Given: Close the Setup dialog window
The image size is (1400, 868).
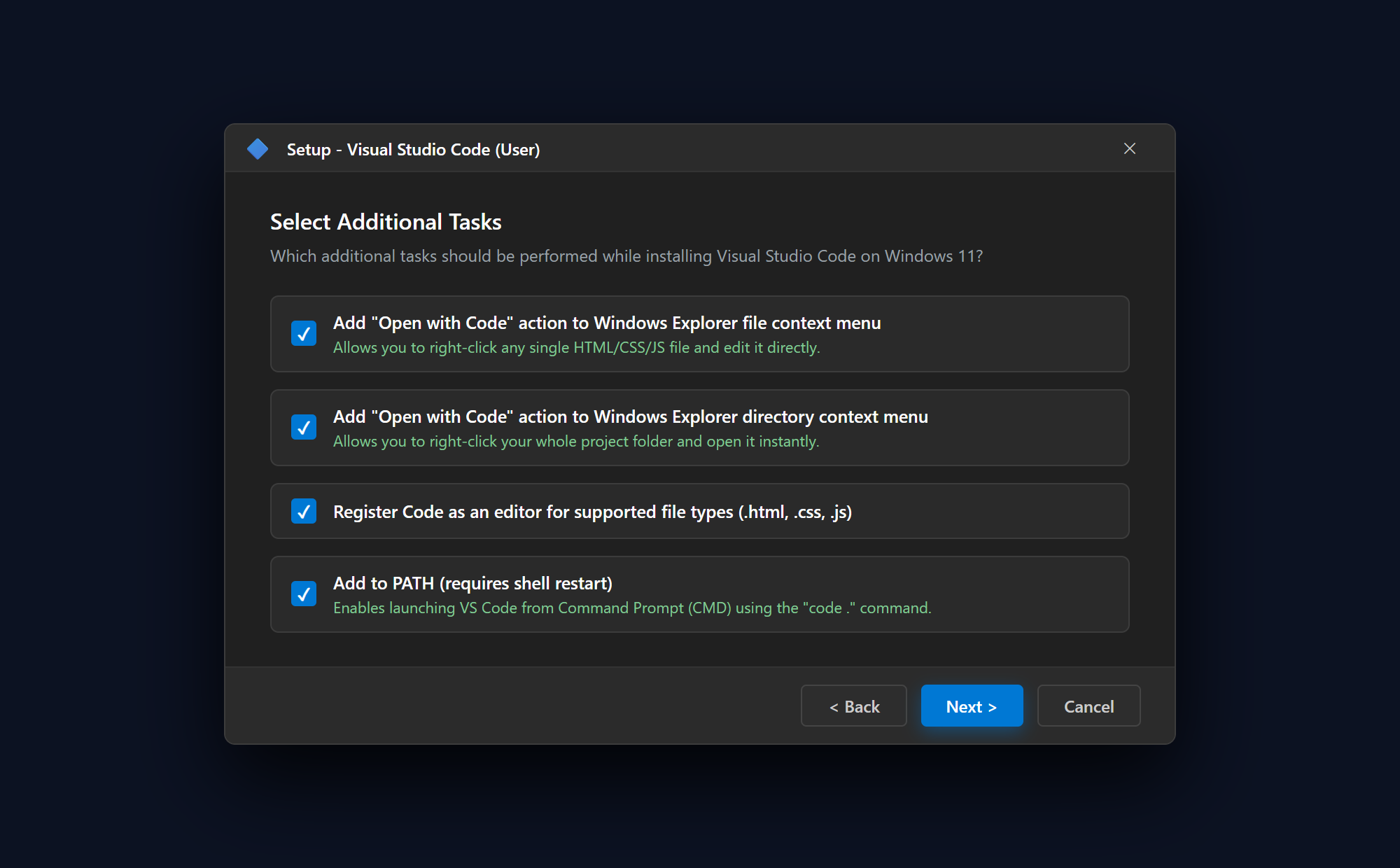Looking at the screenshot, I should coord(1129,148).
